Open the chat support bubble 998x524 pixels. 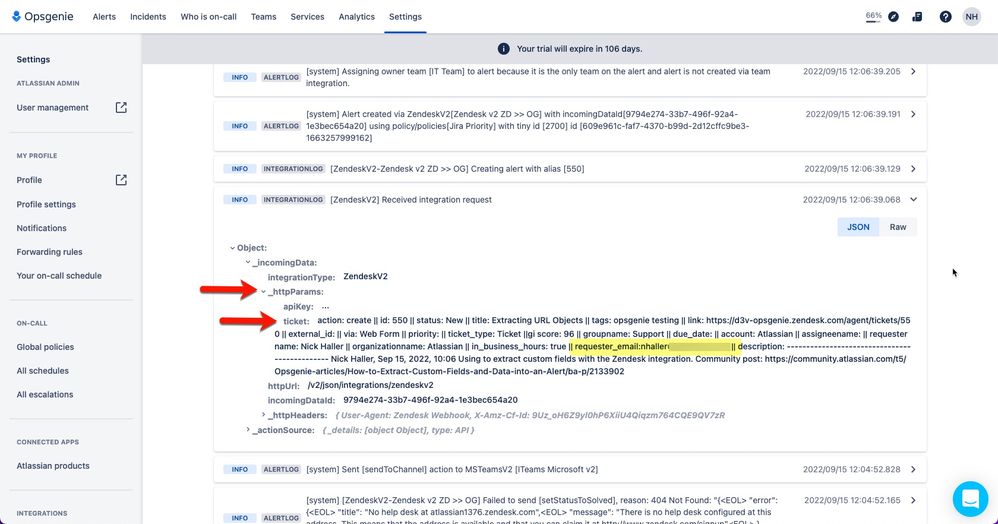pos(970,498)
